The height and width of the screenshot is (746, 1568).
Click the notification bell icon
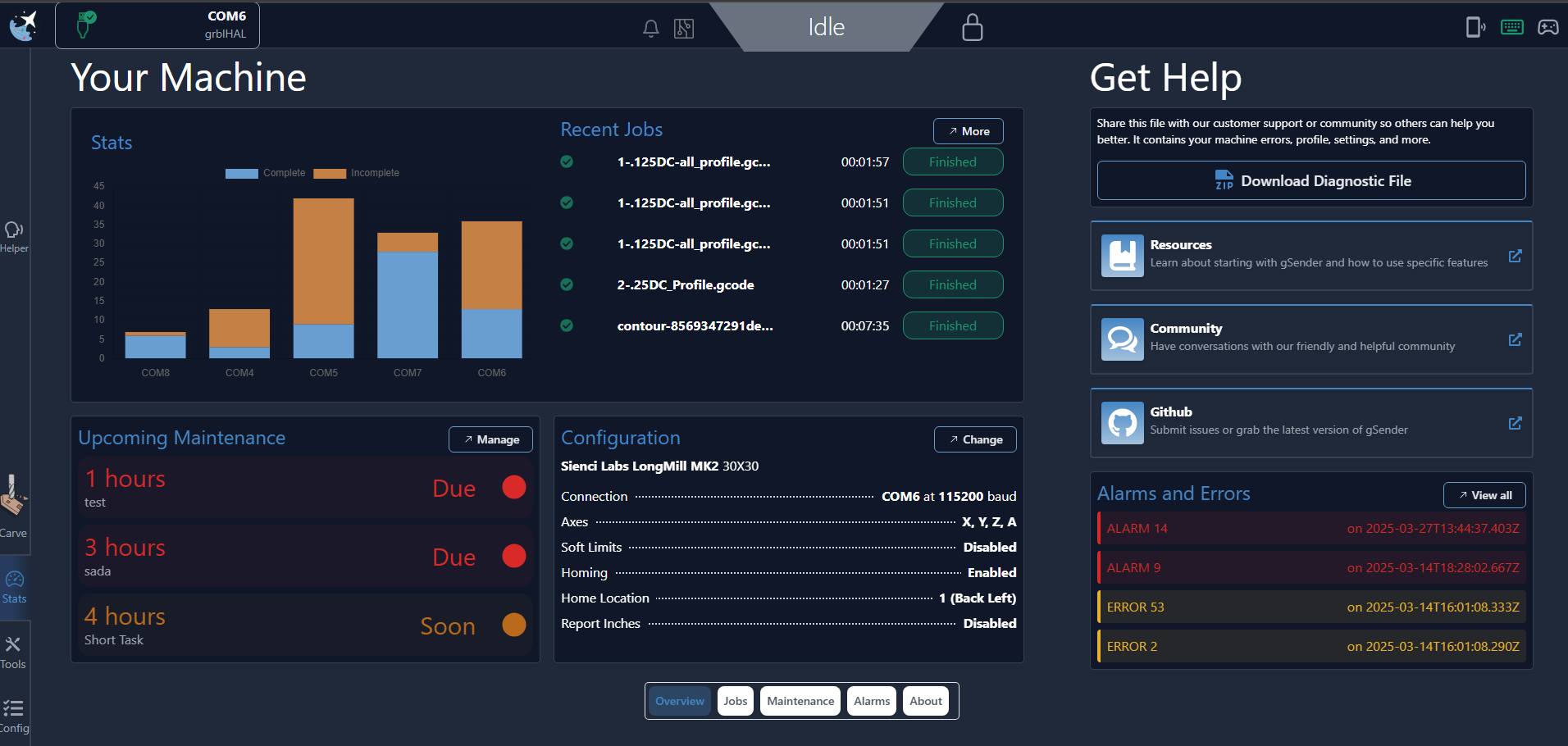[650, 29]
